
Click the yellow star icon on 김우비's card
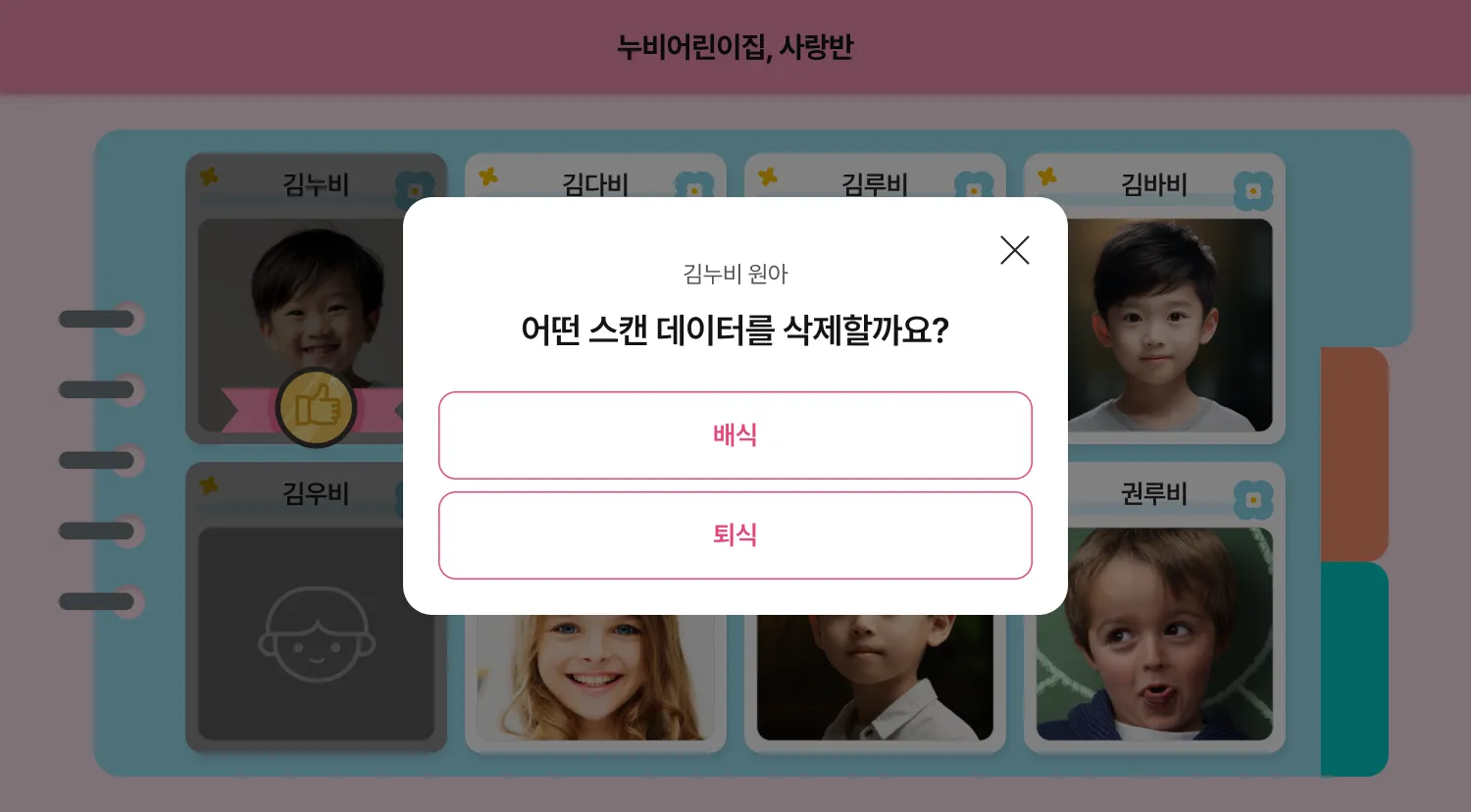(209, 485)
